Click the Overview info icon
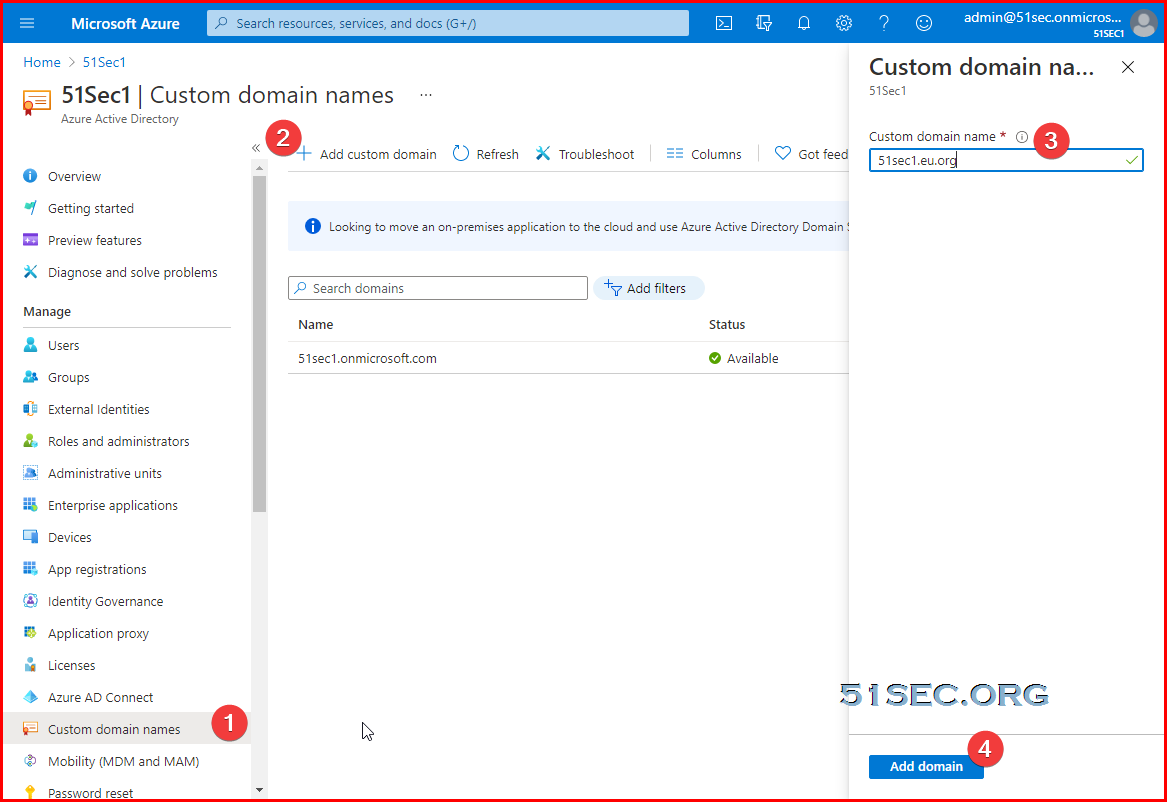 point(30,176)
